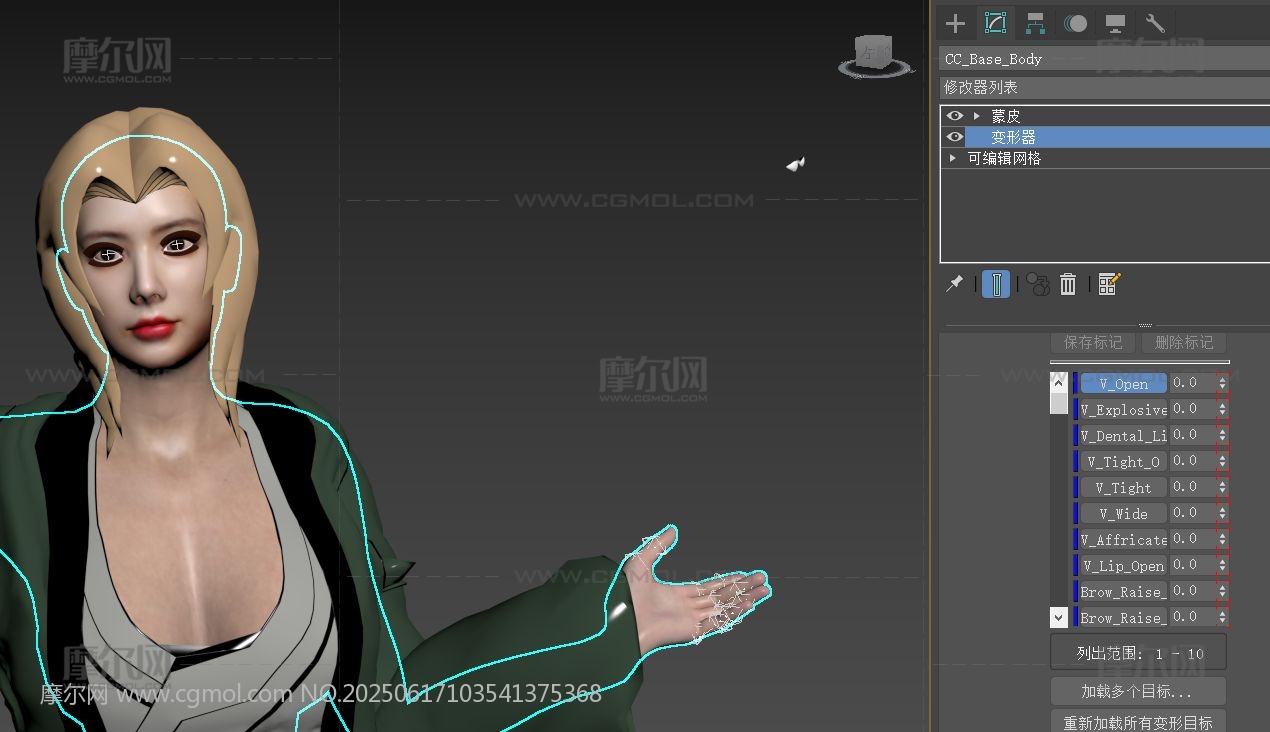Click the Pin Stack pushpin icon
This screenshot has height=732, width=1270.
(x=955, y=284)
